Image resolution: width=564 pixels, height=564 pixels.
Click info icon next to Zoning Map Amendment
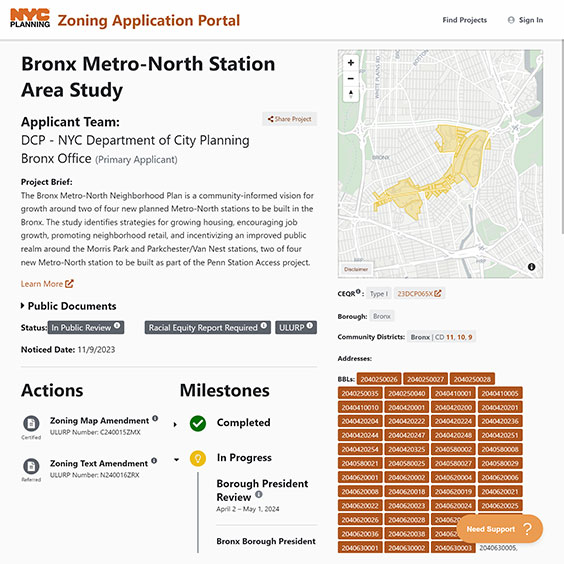(155, 418)
